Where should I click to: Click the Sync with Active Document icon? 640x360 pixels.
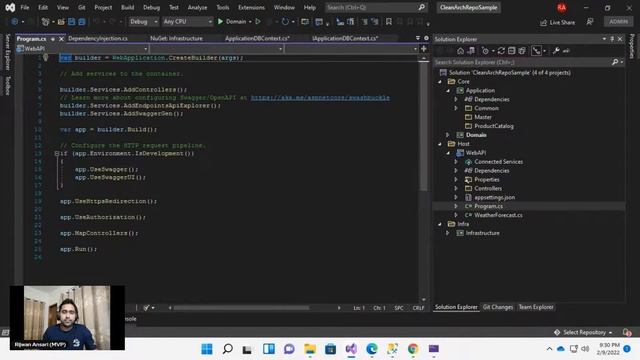coord(501,51)
